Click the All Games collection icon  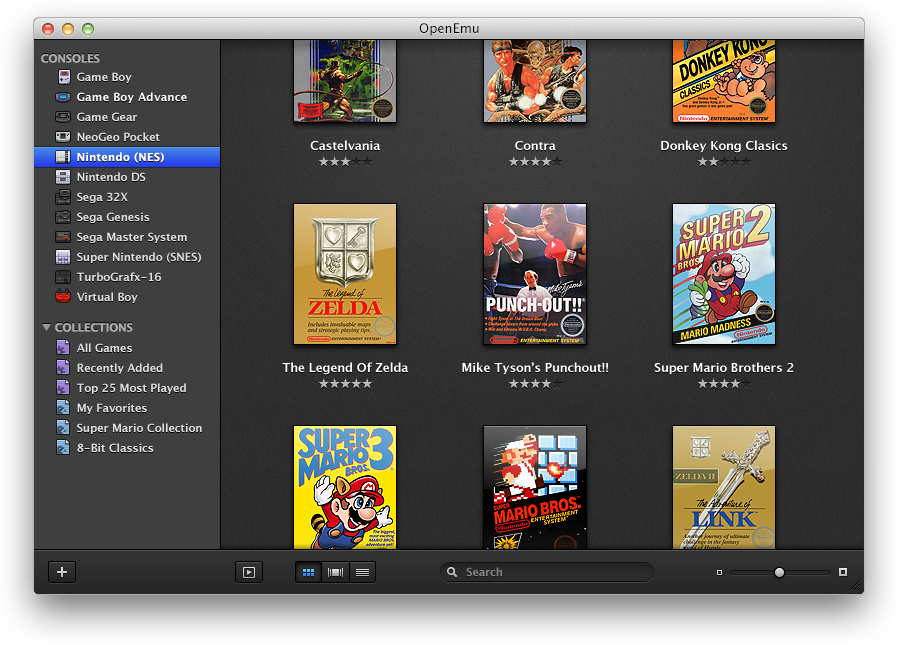click(x=63, y=348)
